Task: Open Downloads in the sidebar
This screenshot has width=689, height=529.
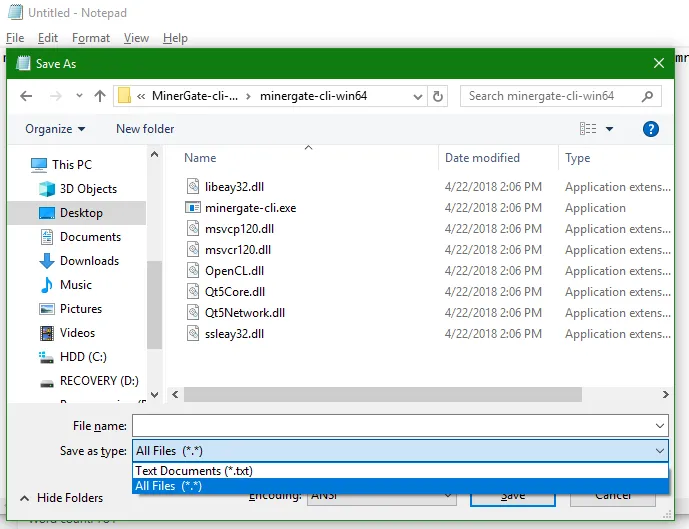Action: [89, 261]
